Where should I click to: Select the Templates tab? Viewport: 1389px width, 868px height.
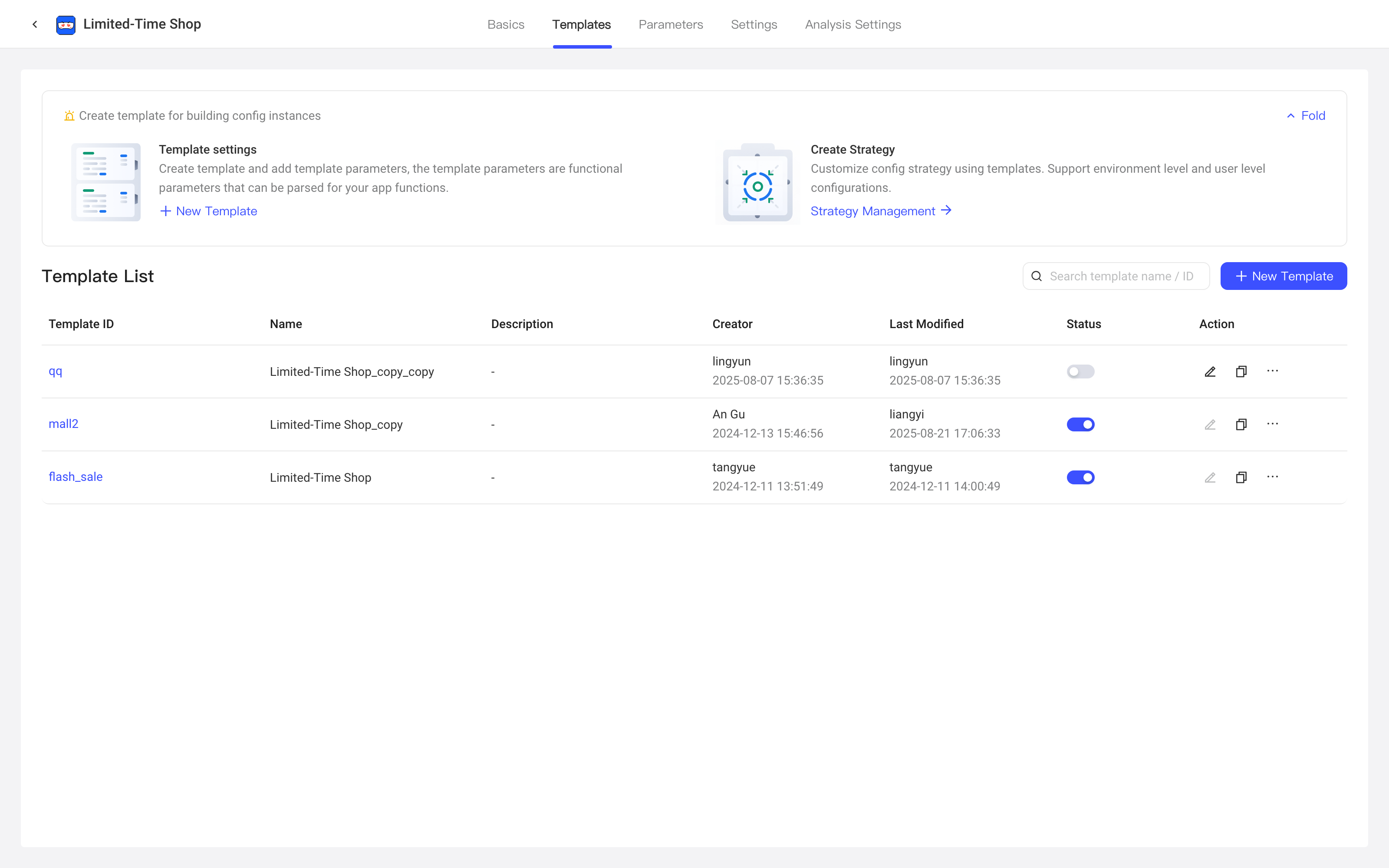[x=582, y=25]
